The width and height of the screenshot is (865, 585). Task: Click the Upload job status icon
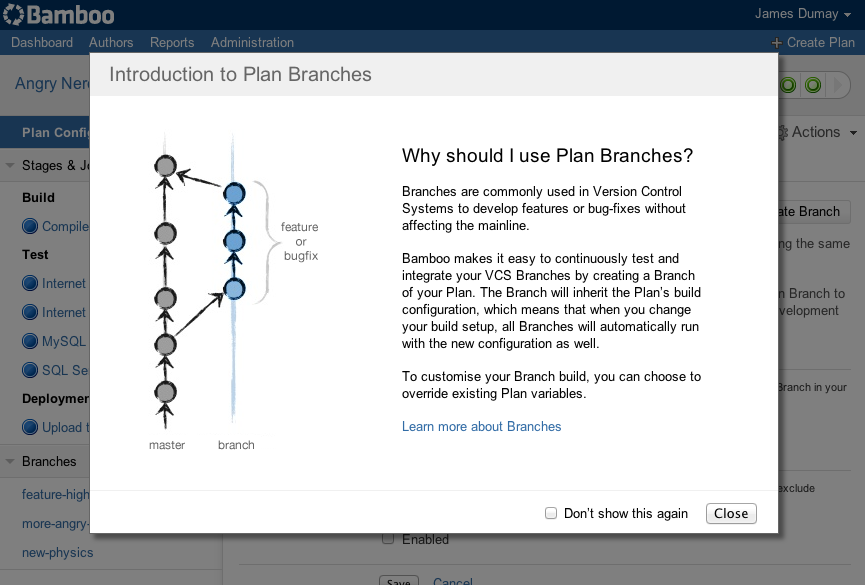[x=30, y=427]
